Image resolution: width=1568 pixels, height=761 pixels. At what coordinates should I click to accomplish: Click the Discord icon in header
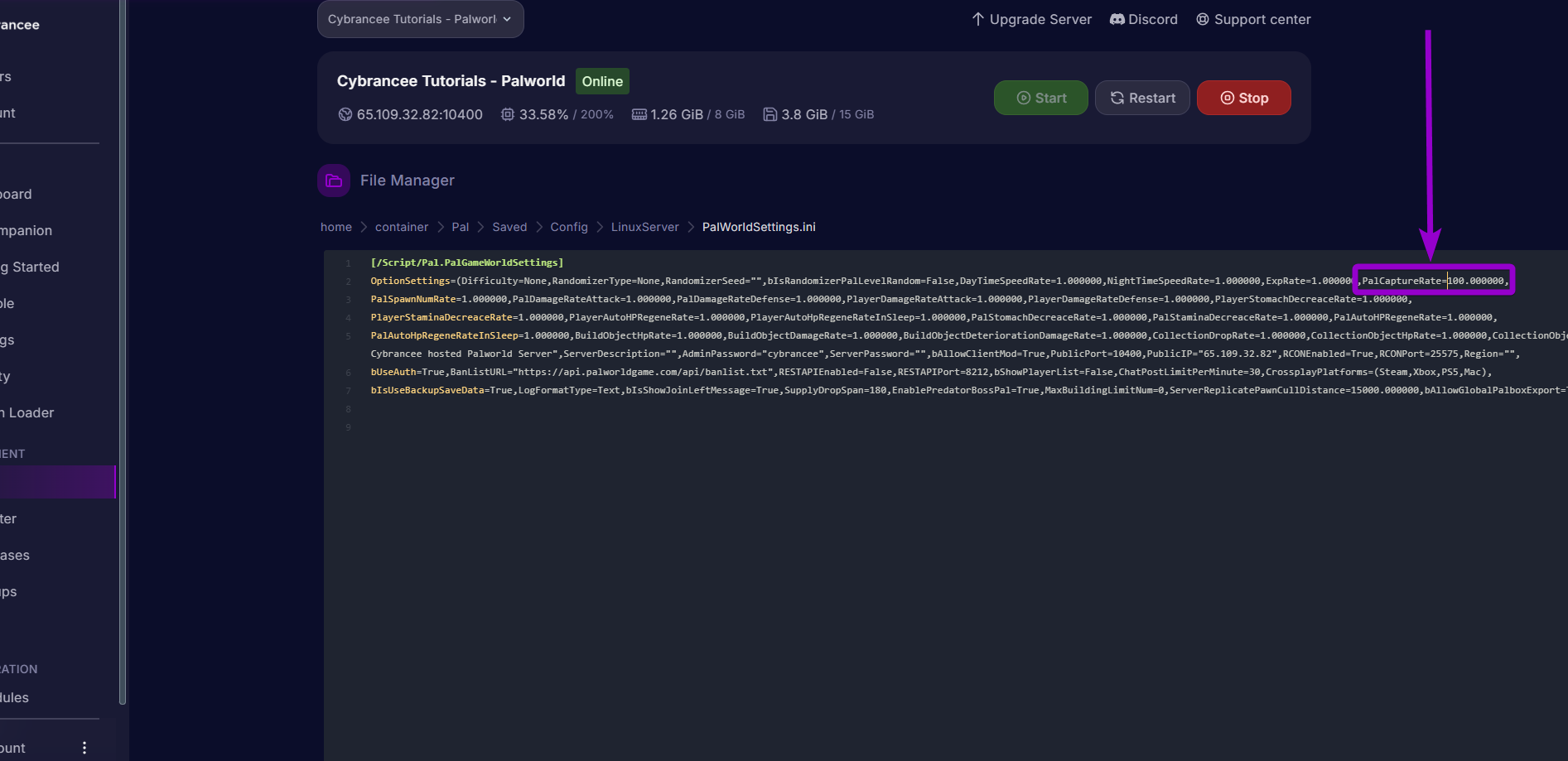1117,19
